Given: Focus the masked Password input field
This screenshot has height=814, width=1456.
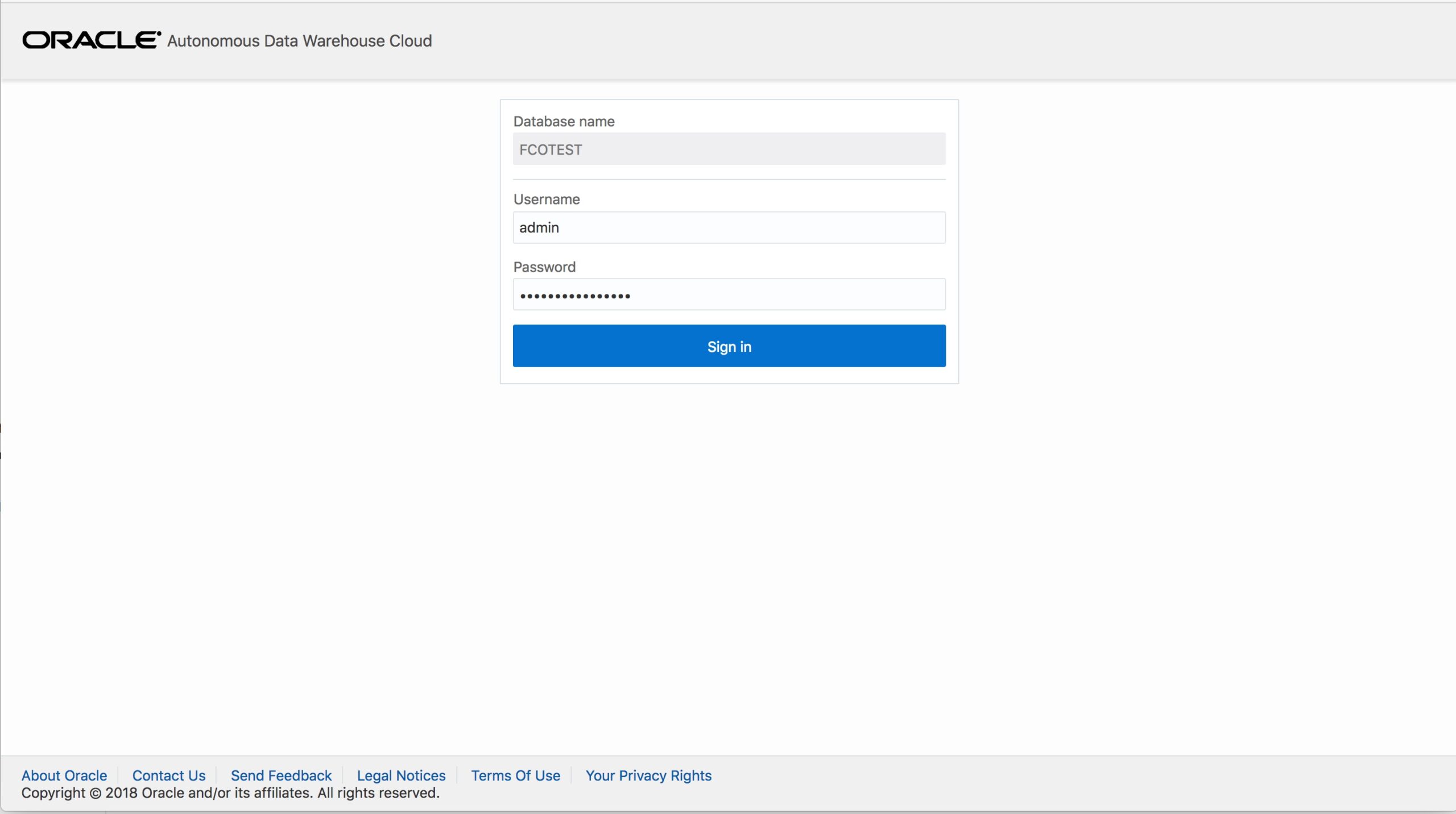Looking at the screenshot, I should coord(729,294).
